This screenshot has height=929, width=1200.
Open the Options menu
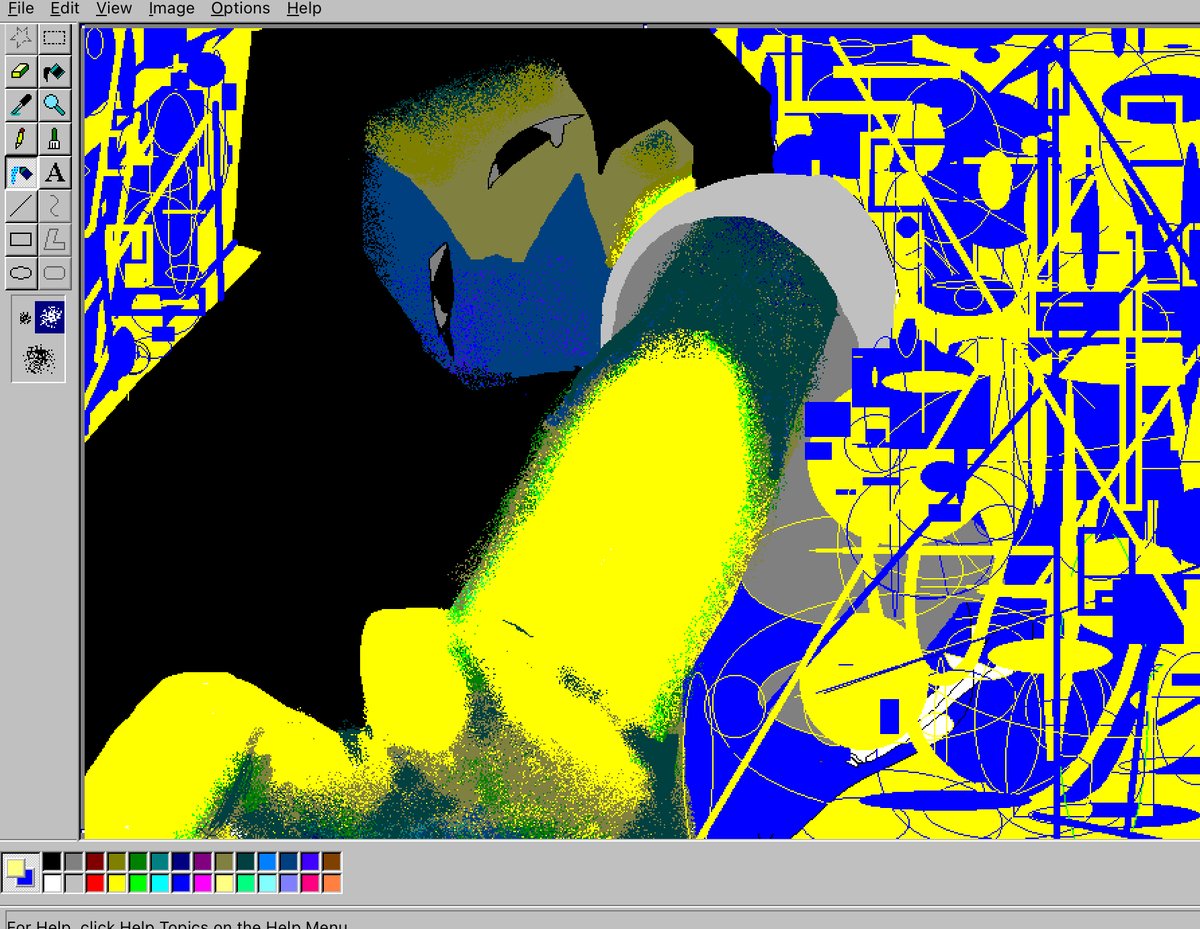[x=240, y=8]
